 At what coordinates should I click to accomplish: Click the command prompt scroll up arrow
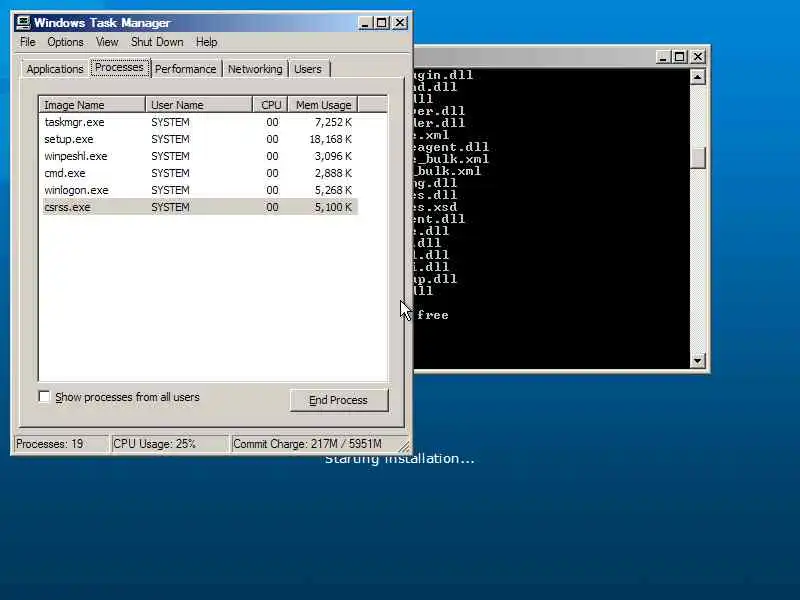697,77
